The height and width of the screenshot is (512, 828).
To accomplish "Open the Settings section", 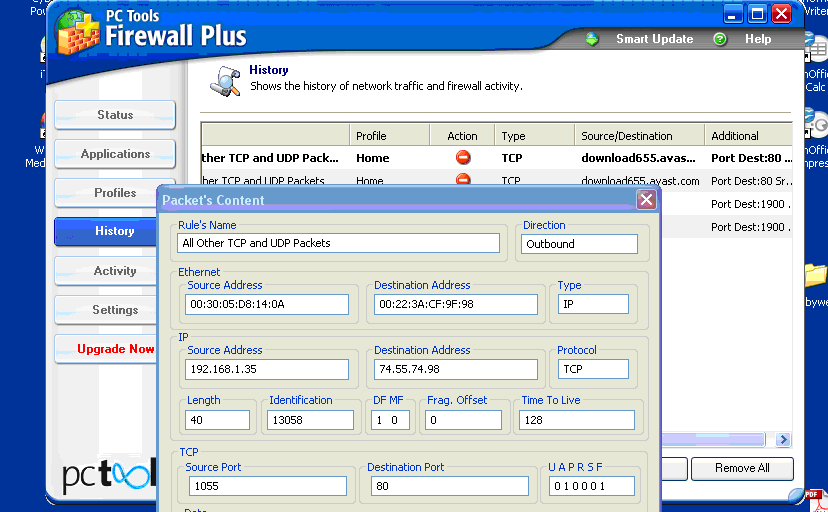I will click(115, 310).
